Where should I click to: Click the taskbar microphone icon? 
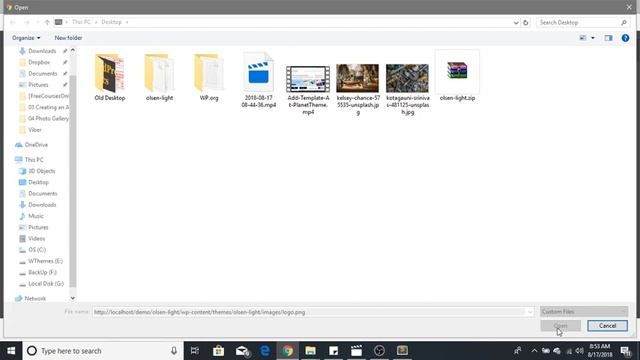click(x=174, y=351)
